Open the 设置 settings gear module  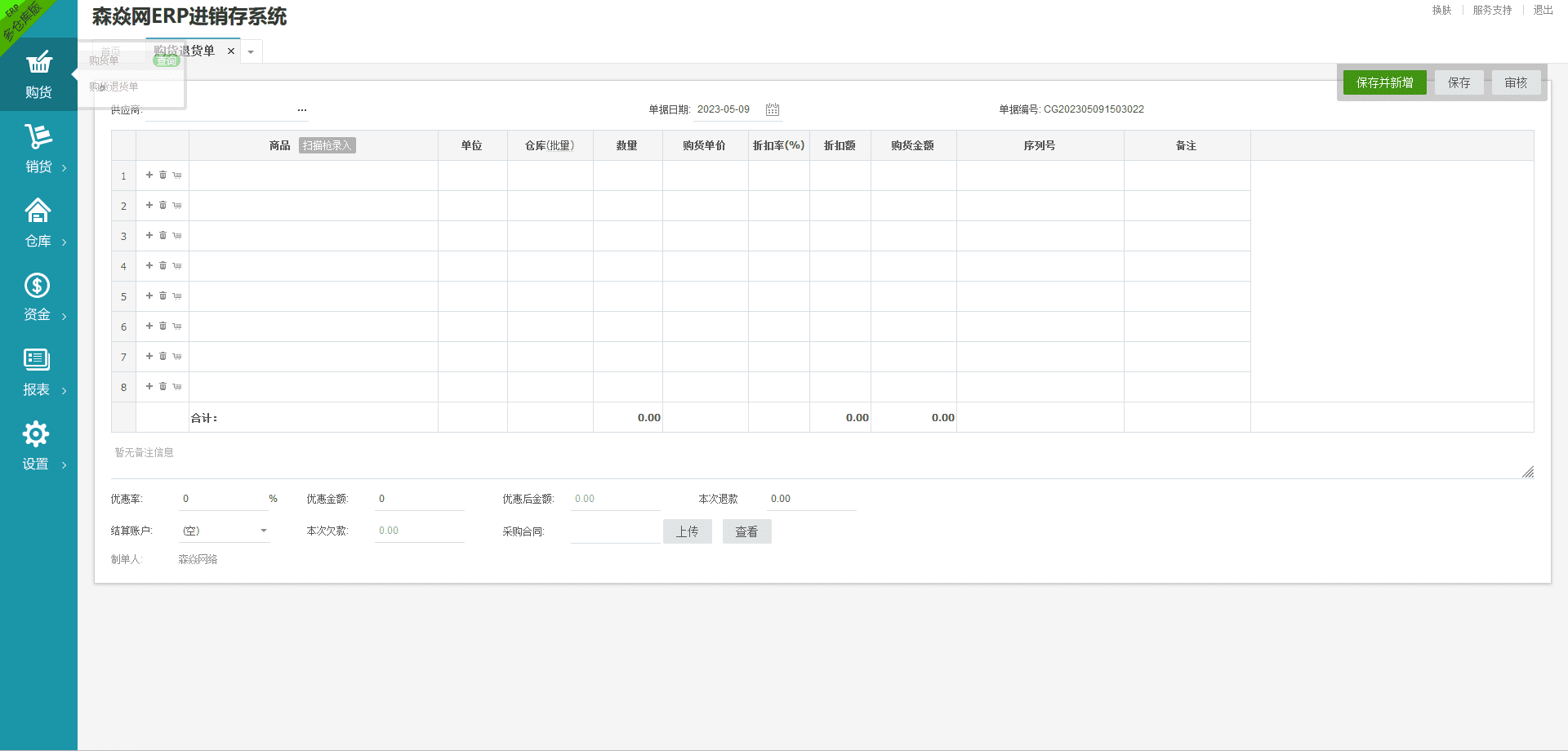(x=38, y=446)
